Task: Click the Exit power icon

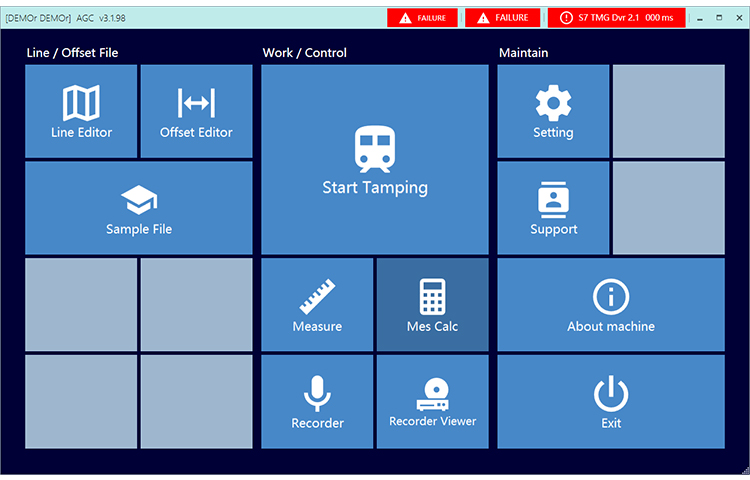Action: (x=611, y=394)
